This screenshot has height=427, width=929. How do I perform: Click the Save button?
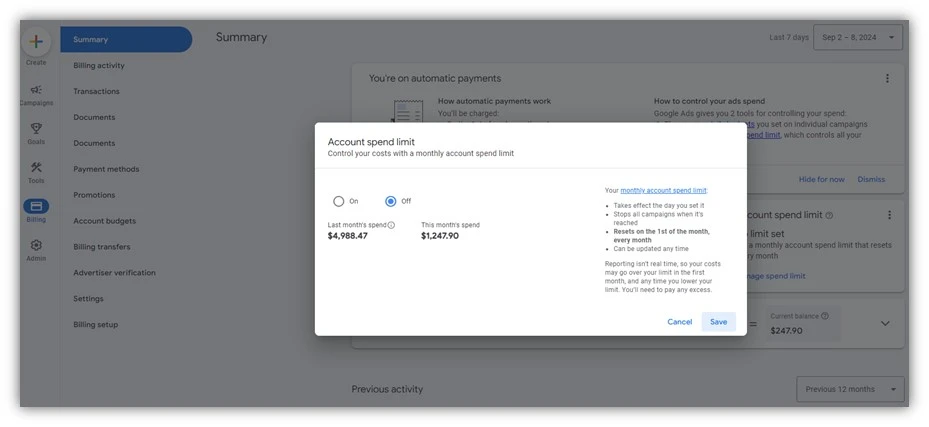coord(718,322)
